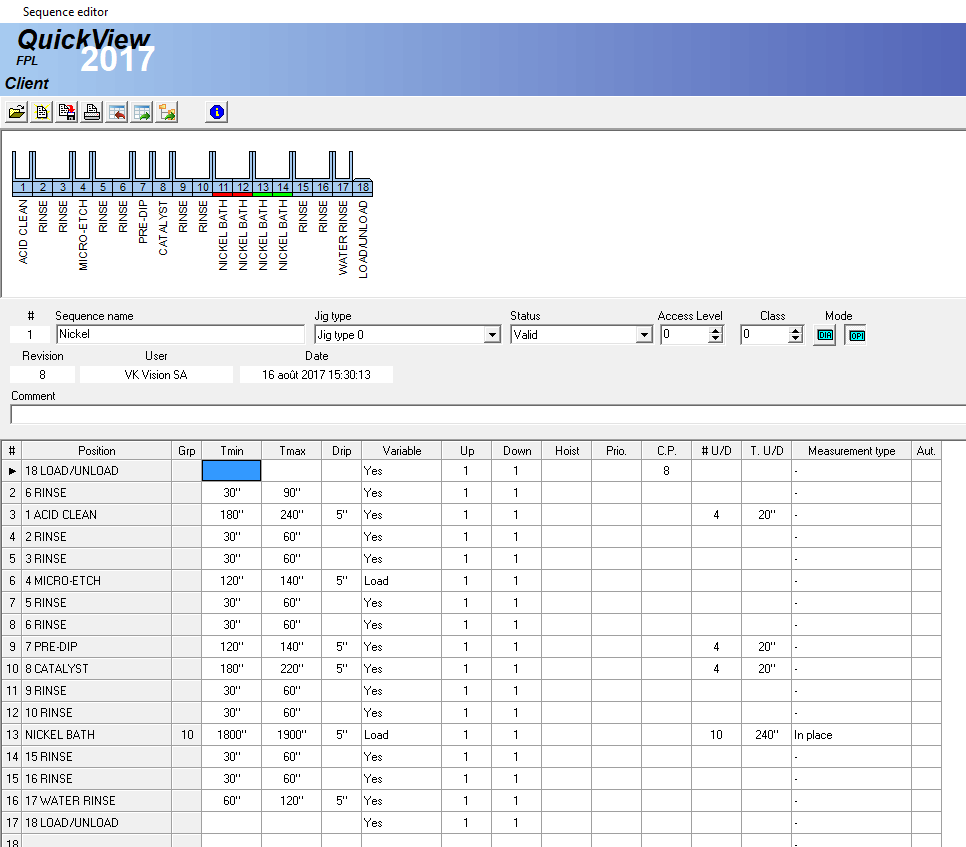The width and height of the screenshot is (966, 847).
Task: Click the Open sequence folder icon
Action: (17, 112)
